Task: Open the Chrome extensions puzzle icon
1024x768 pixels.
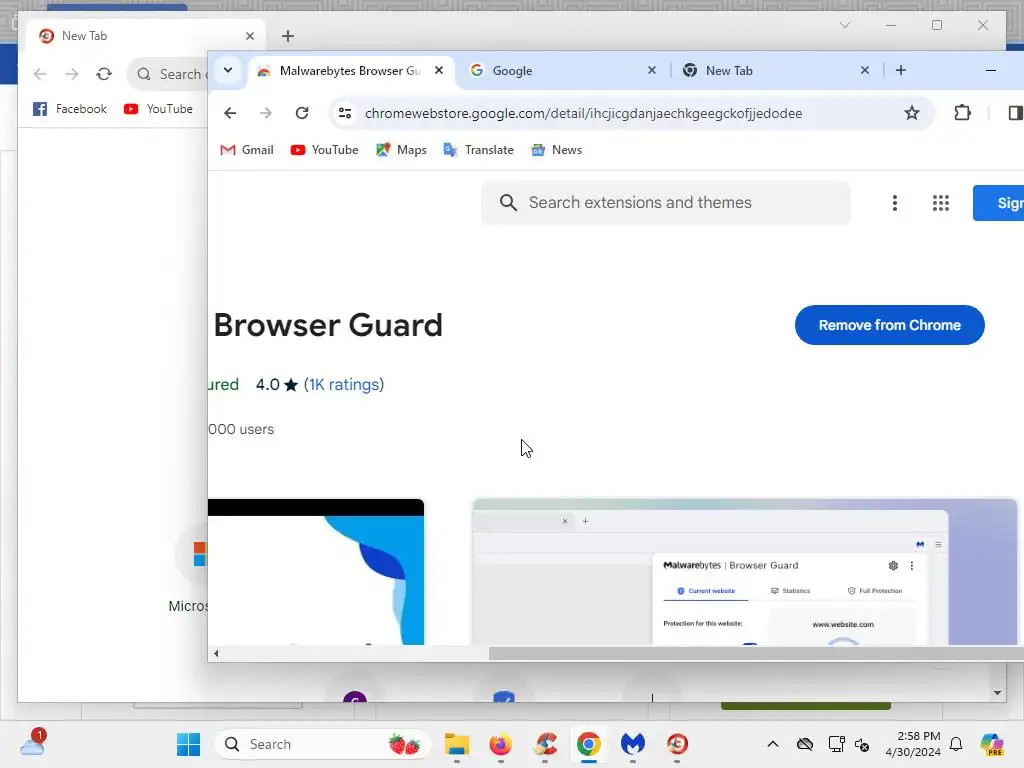Action: (x=962, y=113)
